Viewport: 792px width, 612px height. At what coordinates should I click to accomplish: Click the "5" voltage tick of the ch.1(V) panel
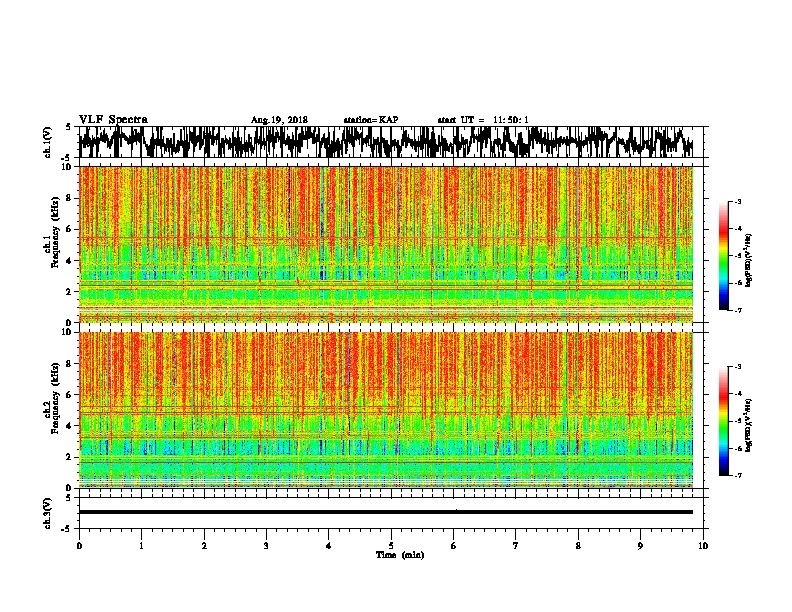point(69,127)
